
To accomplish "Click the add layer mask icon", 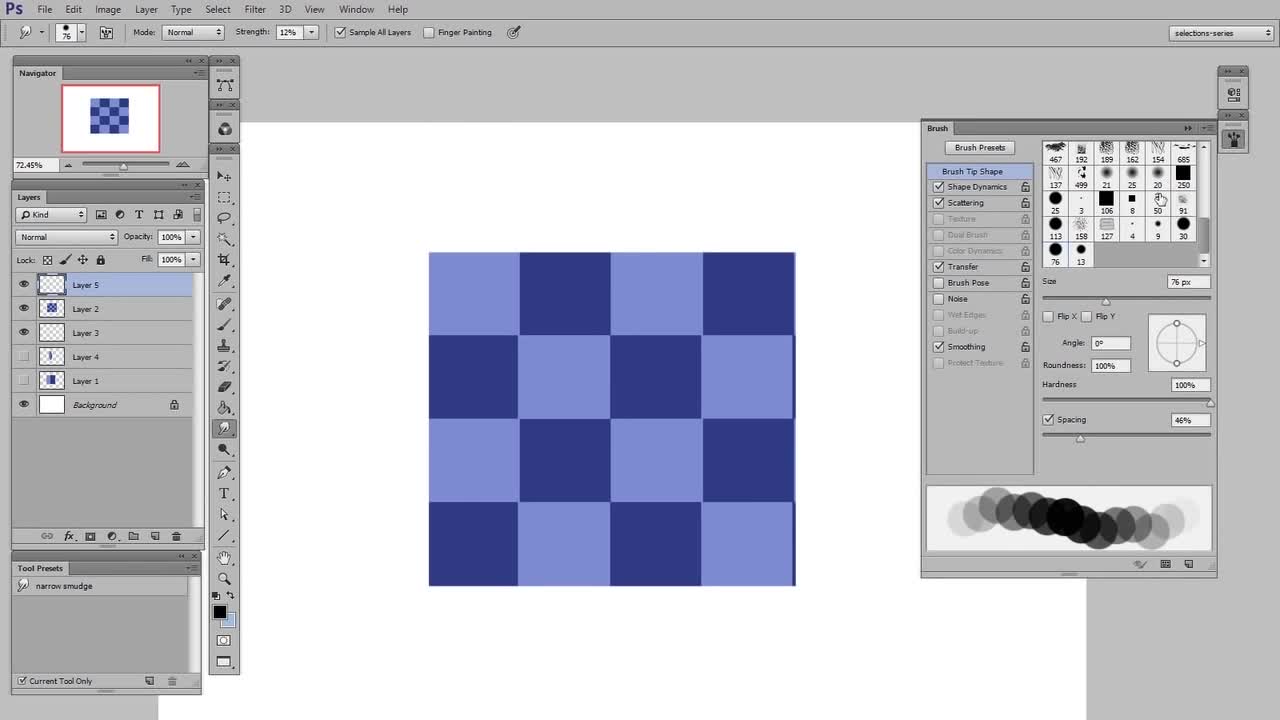I will [x=90, y=537].
